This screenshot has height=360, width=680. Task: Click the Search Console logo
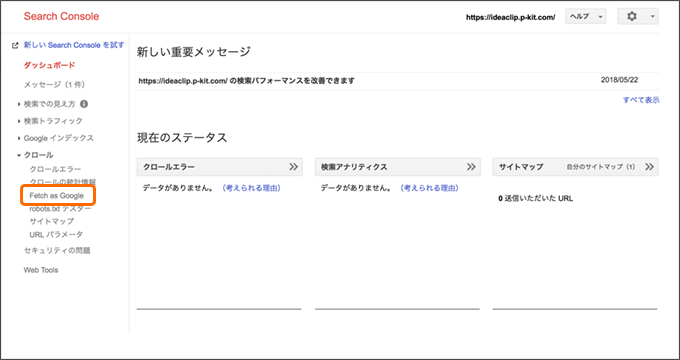61,16
